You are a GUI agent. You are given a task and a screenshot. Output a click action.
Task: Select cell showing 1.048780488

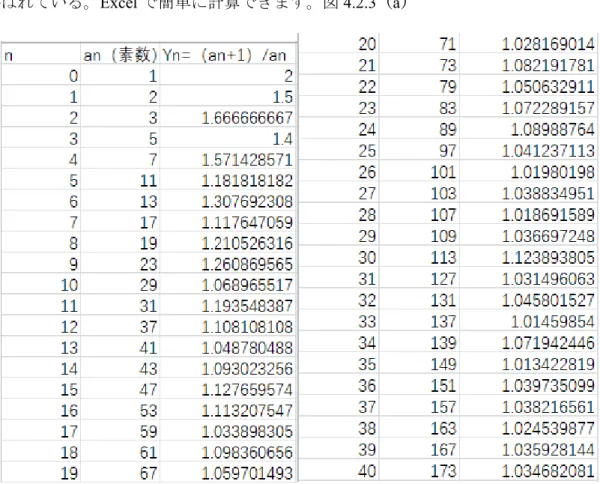[x=228, y=347]
